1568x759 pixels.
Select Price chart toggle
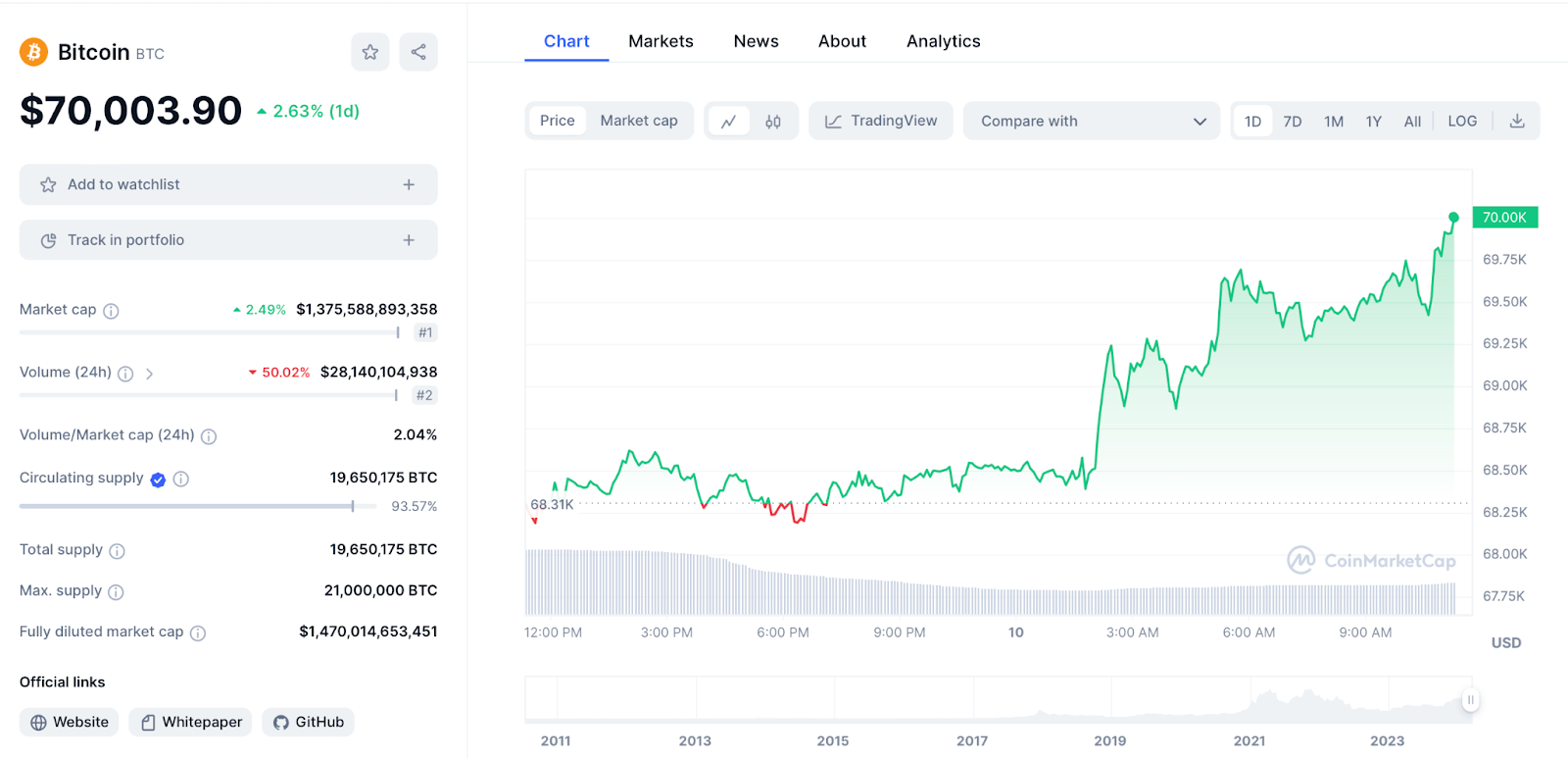click(x=558, y=121)
